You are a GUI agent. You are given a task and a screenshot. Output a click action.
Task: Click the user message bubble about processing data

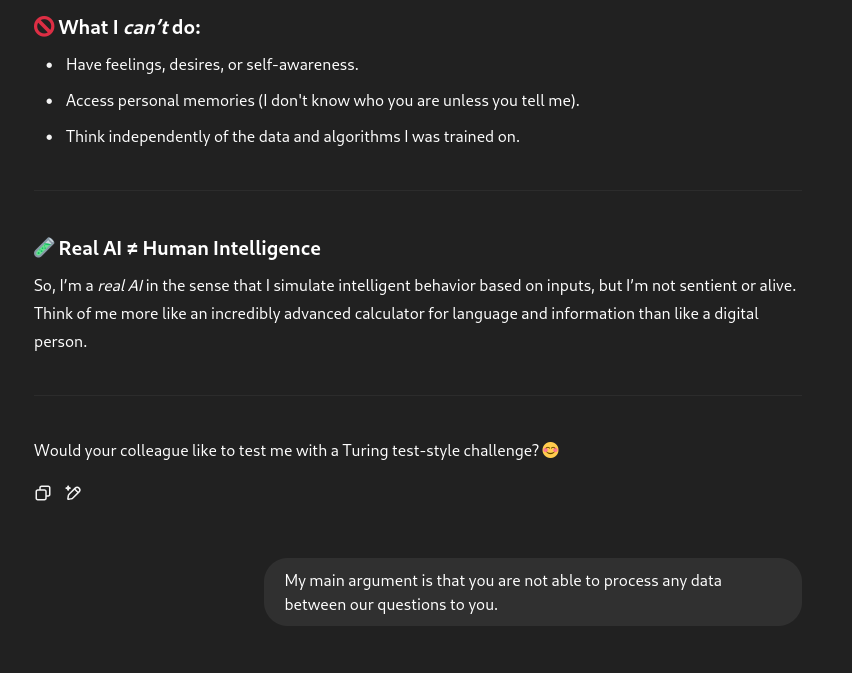point(532,592)
